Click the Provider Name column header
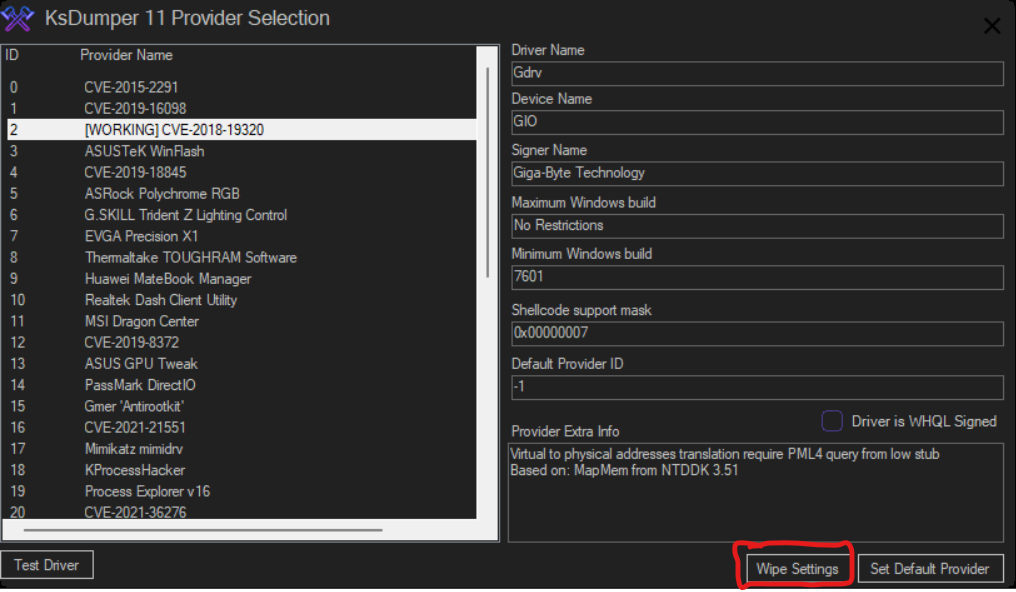 click(126, 55)
